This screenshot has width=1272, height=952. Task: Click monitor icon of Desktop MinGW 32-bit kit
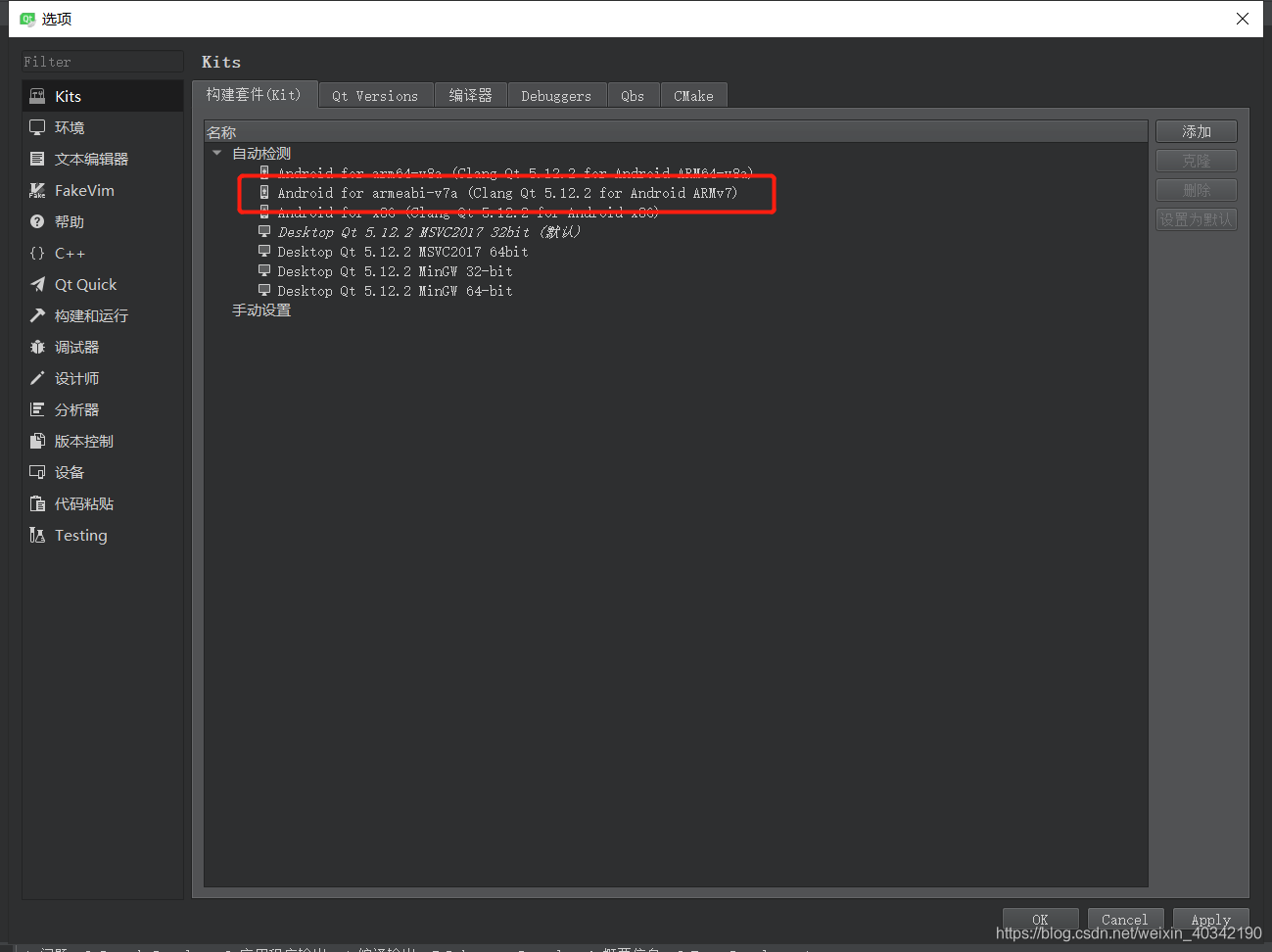[264, 270]
